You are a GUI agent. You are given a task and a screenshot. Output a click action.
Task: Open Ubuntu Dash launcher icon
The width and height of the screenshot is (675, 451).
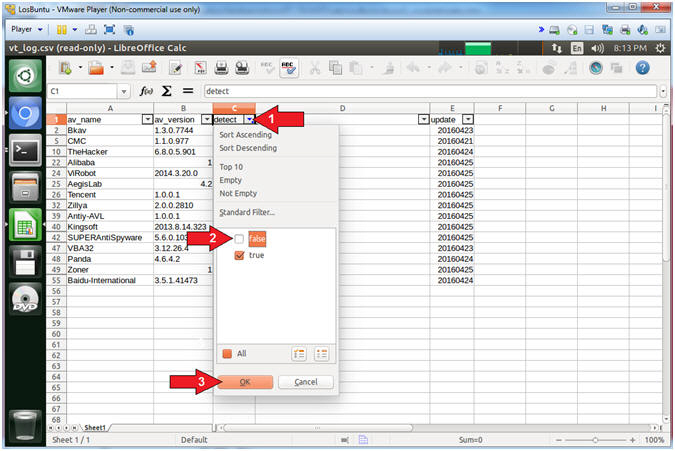click(x=25, y=76)
